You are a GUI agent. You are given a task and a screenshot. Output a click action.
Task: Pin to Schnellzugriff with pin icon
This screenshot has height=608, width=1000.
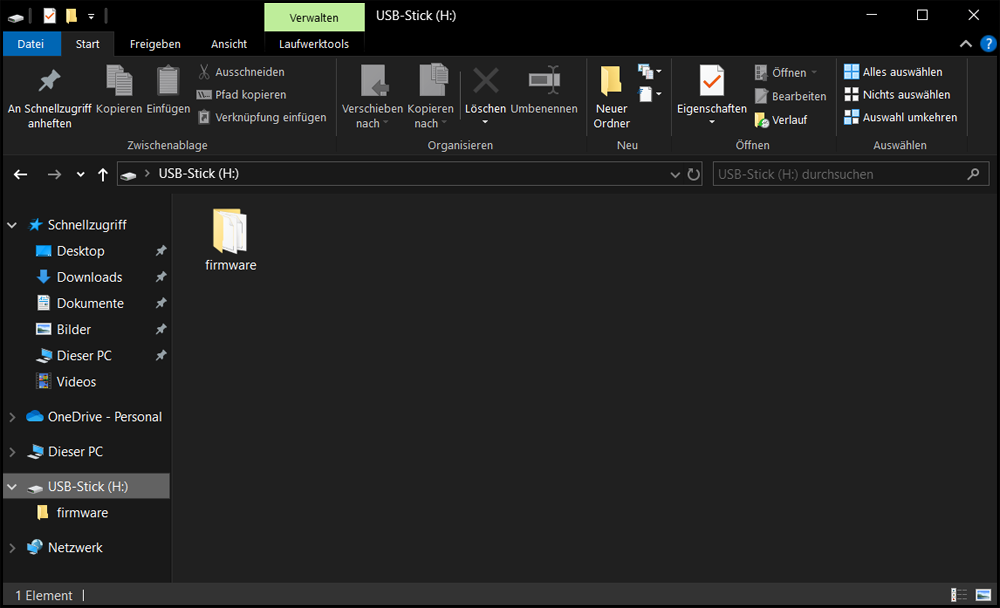coord(49,97)
